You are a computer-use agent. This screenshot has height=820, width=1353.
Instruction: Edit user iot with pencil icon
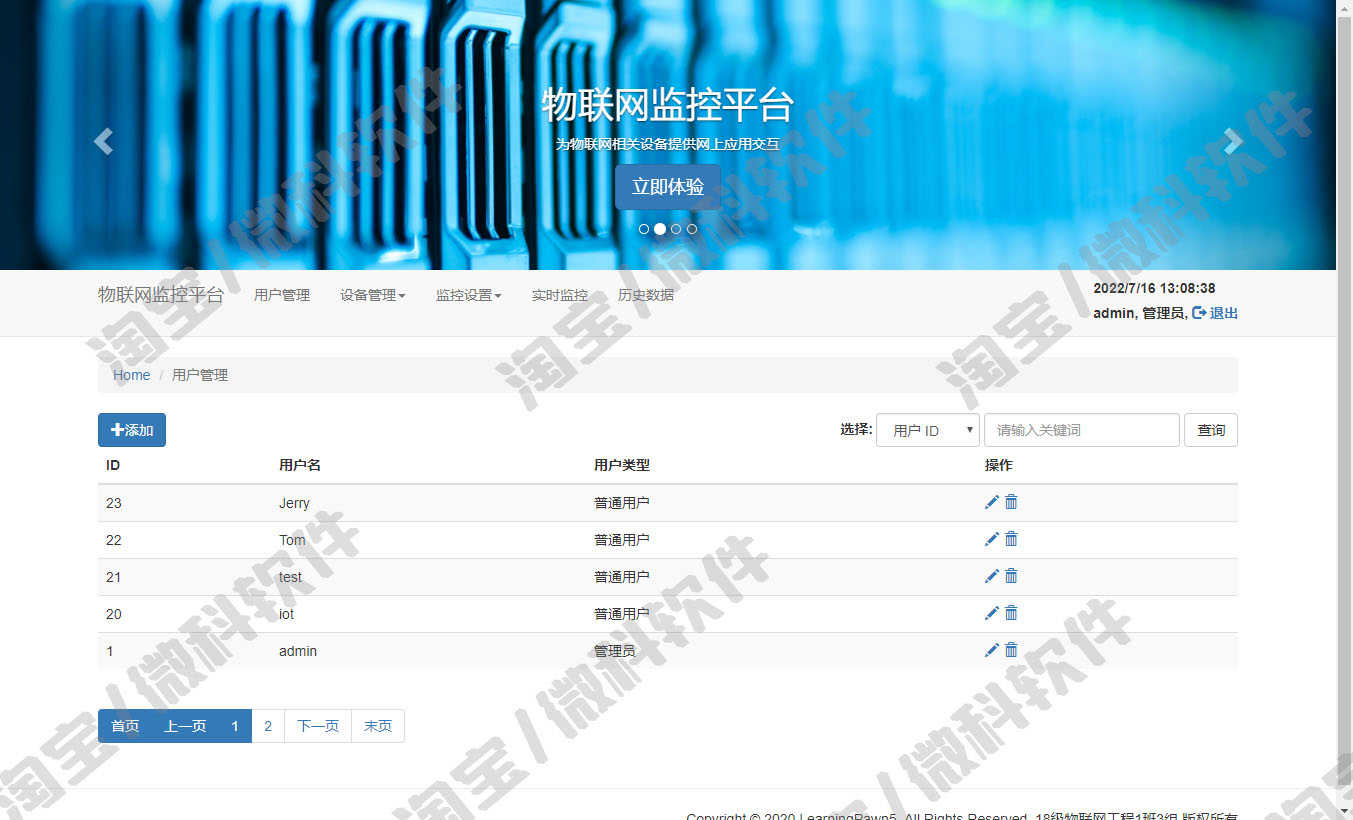pos(992,613)
